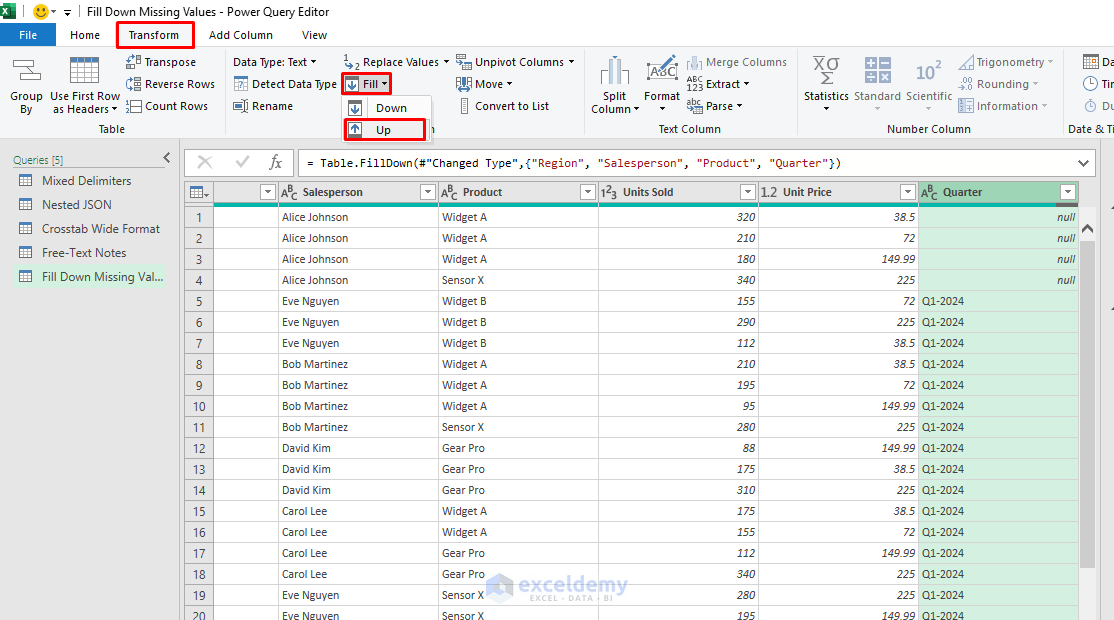Click the Merge Columns icon
Viewport: 1114px width, 620px height.
tap(694, 62)
